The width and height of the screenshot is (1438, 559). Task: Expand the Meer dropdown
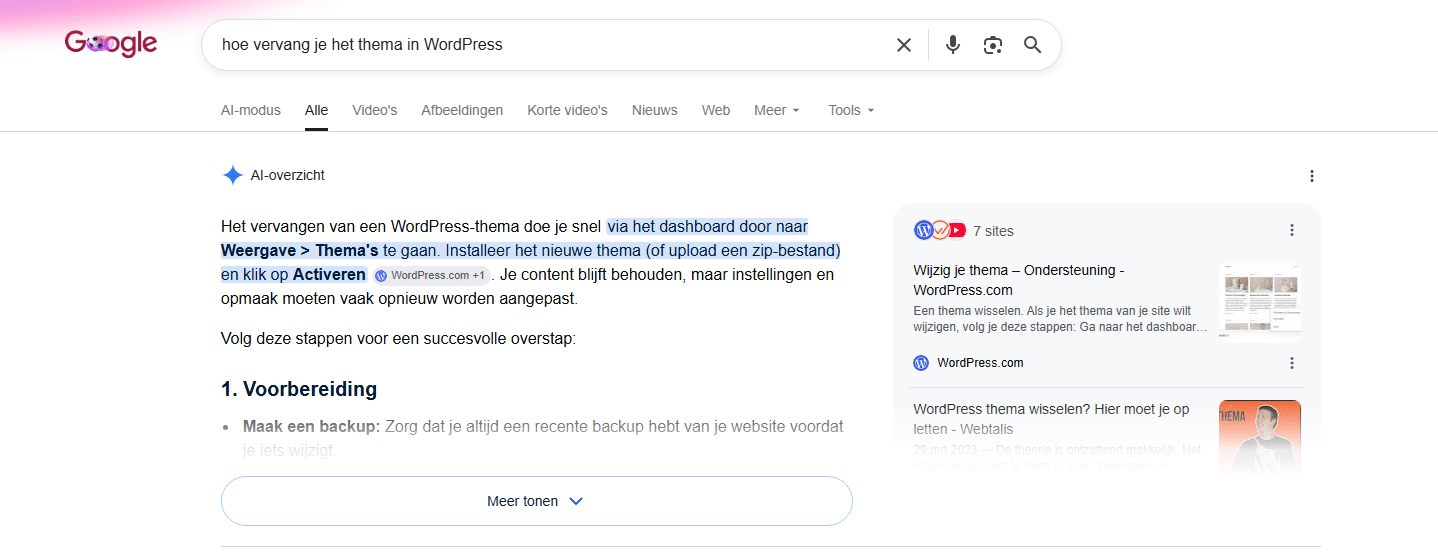pos(777,110)
